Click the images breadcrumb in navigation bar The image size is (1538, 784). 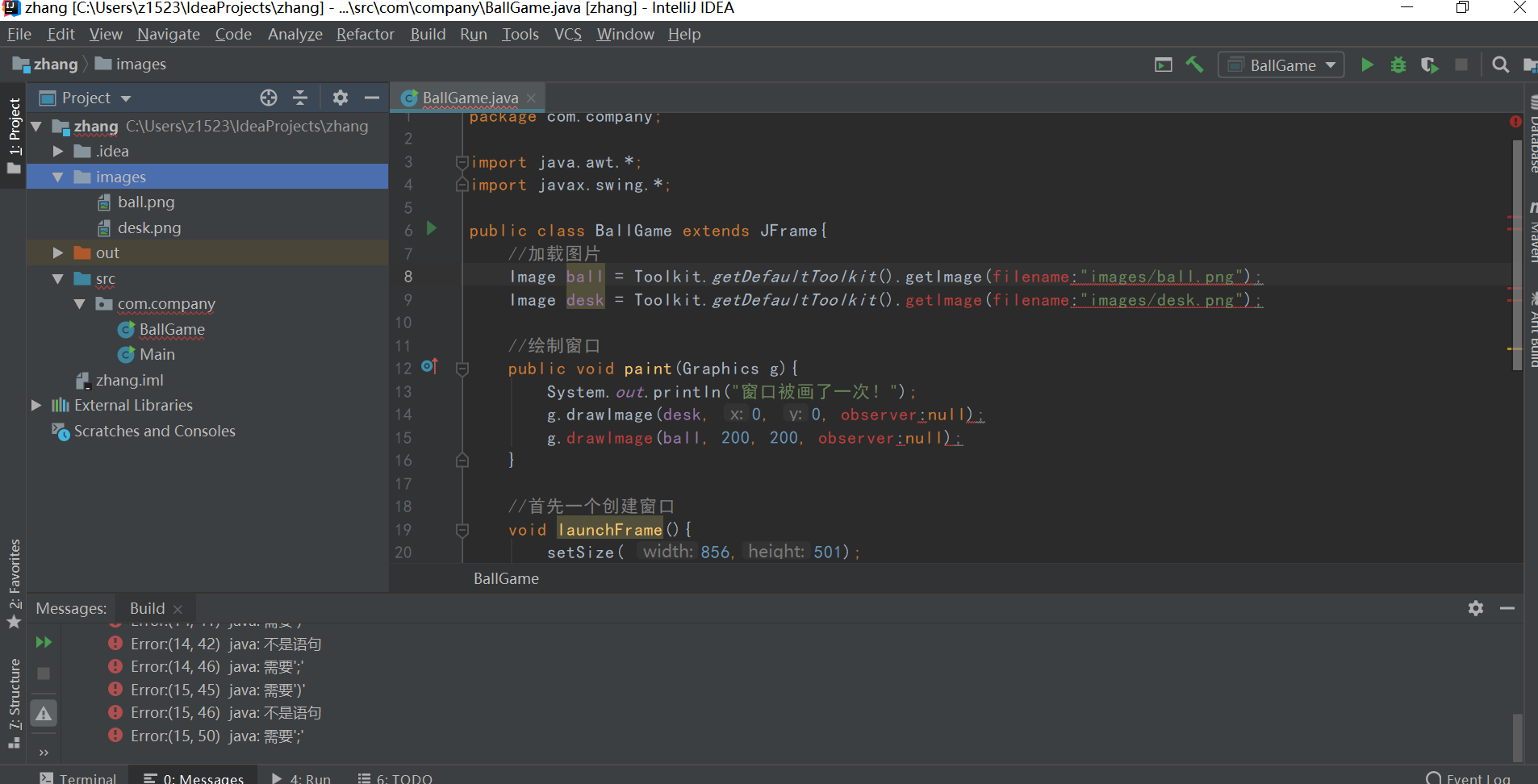[131, 64]
